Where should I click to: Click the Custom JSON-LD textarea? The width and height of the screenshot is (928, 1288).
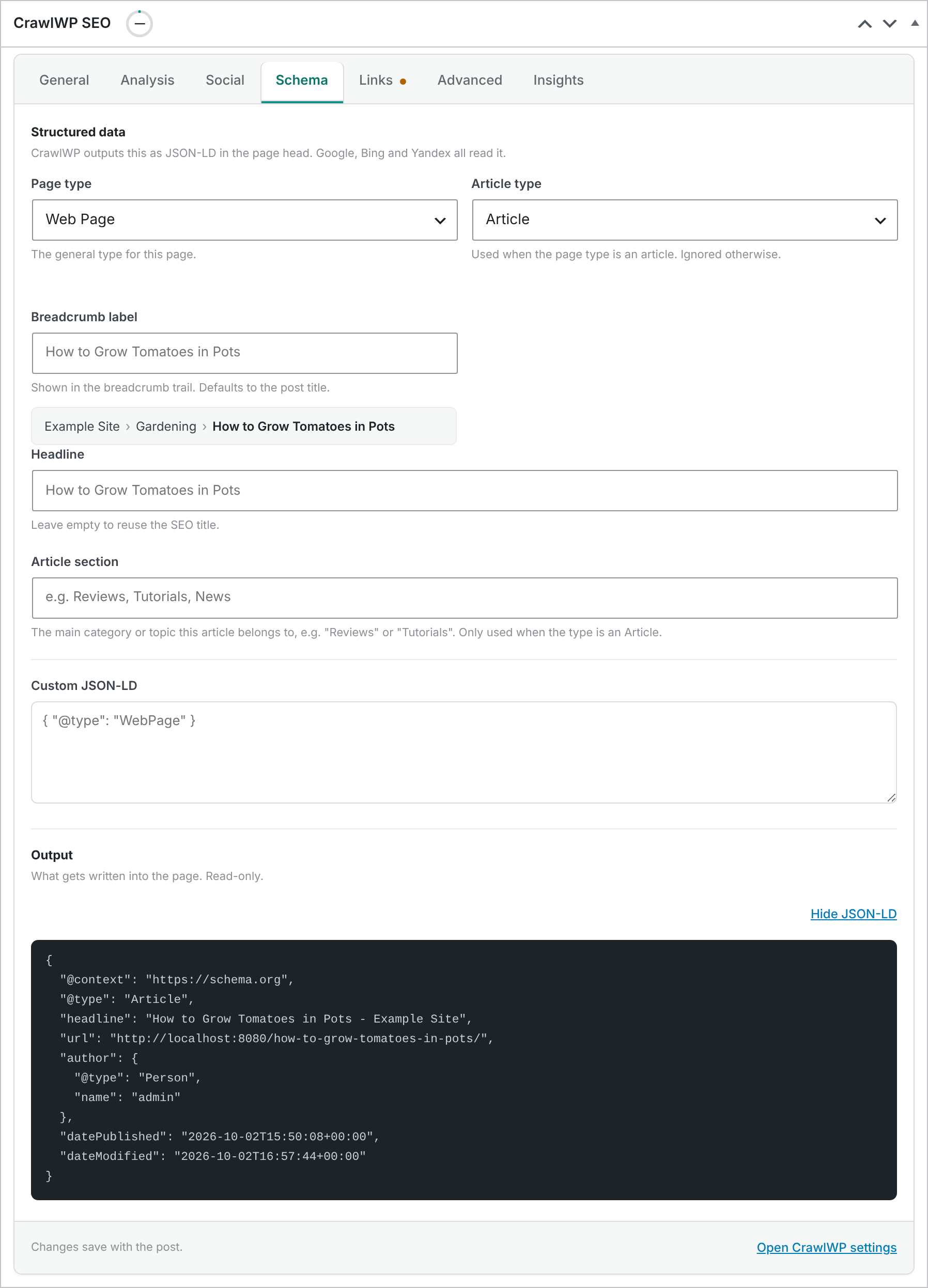(x=463, y=752)
